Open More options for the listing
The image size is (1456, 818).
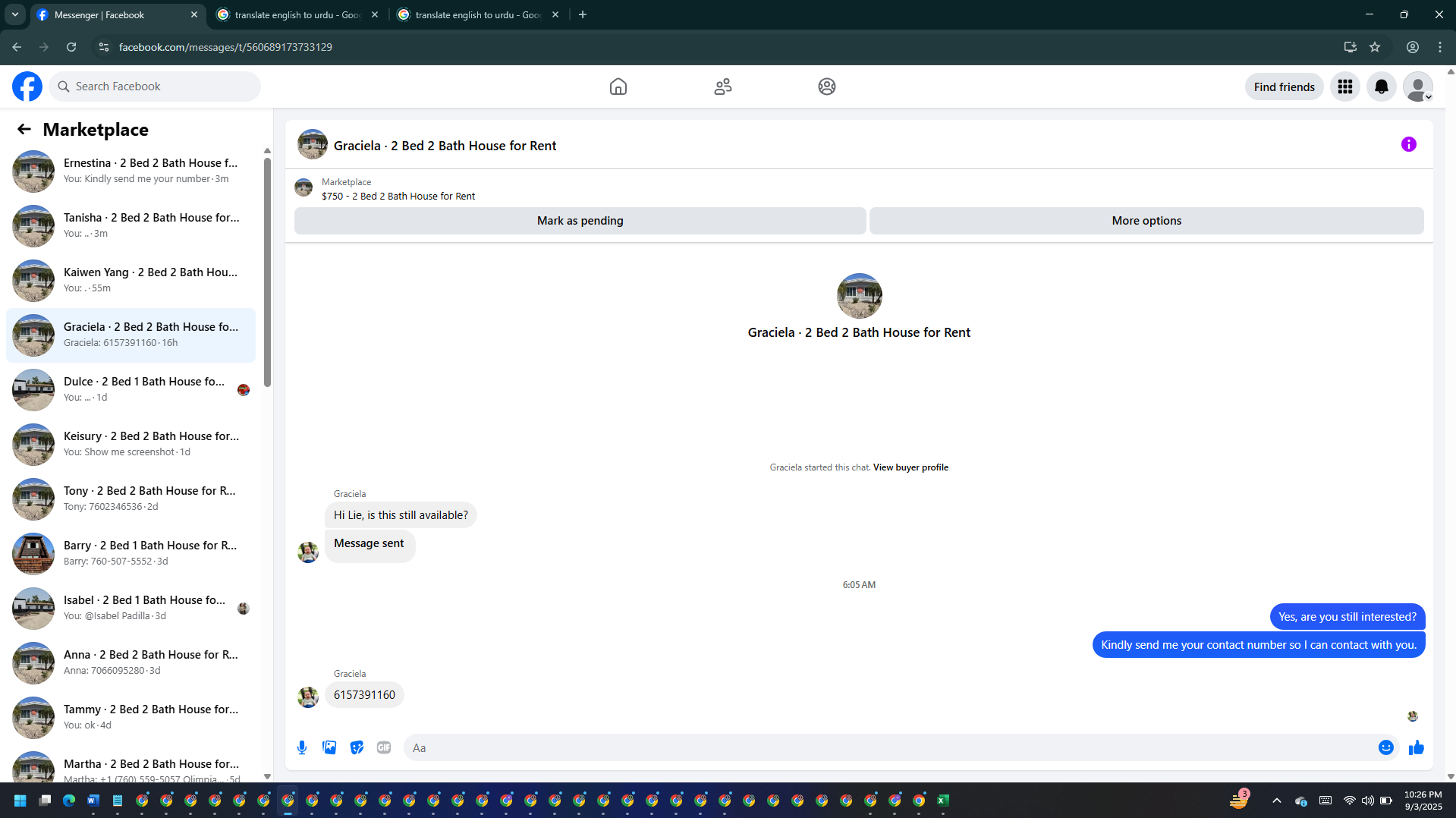point(1146,221)
